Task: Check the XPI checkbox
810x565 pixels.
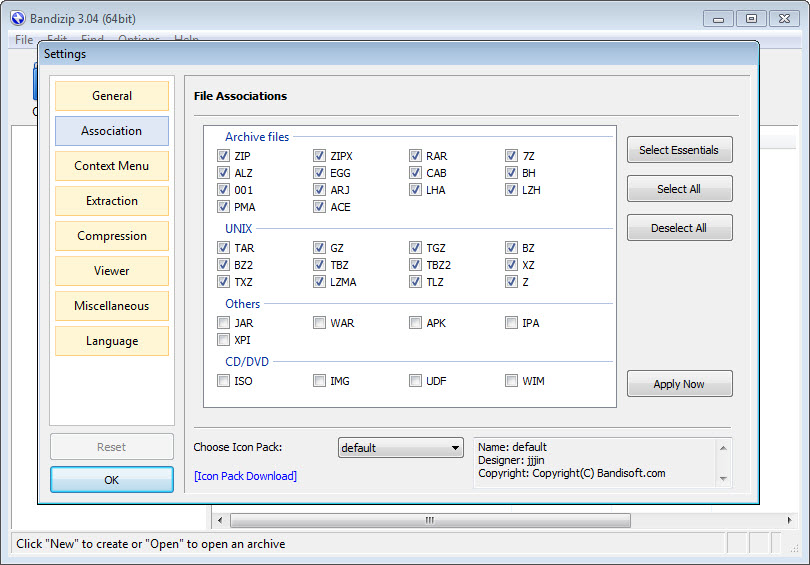Action: 223,340
